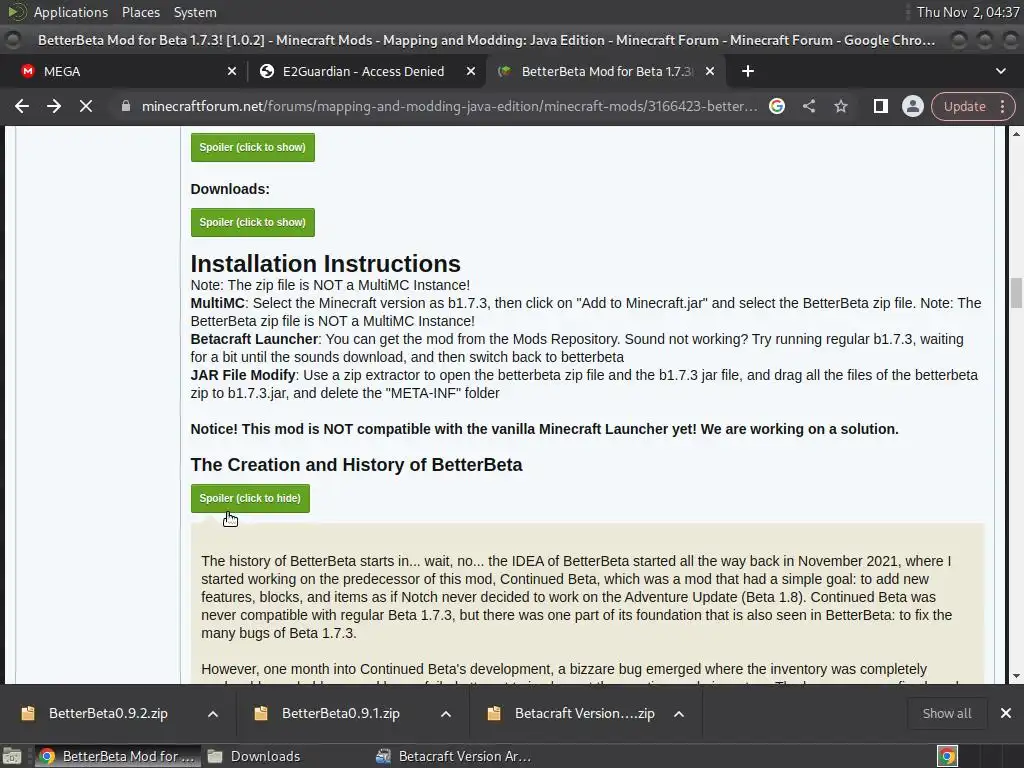
Task: Hide the Creation and History spoiler
Action: [250, 499]
